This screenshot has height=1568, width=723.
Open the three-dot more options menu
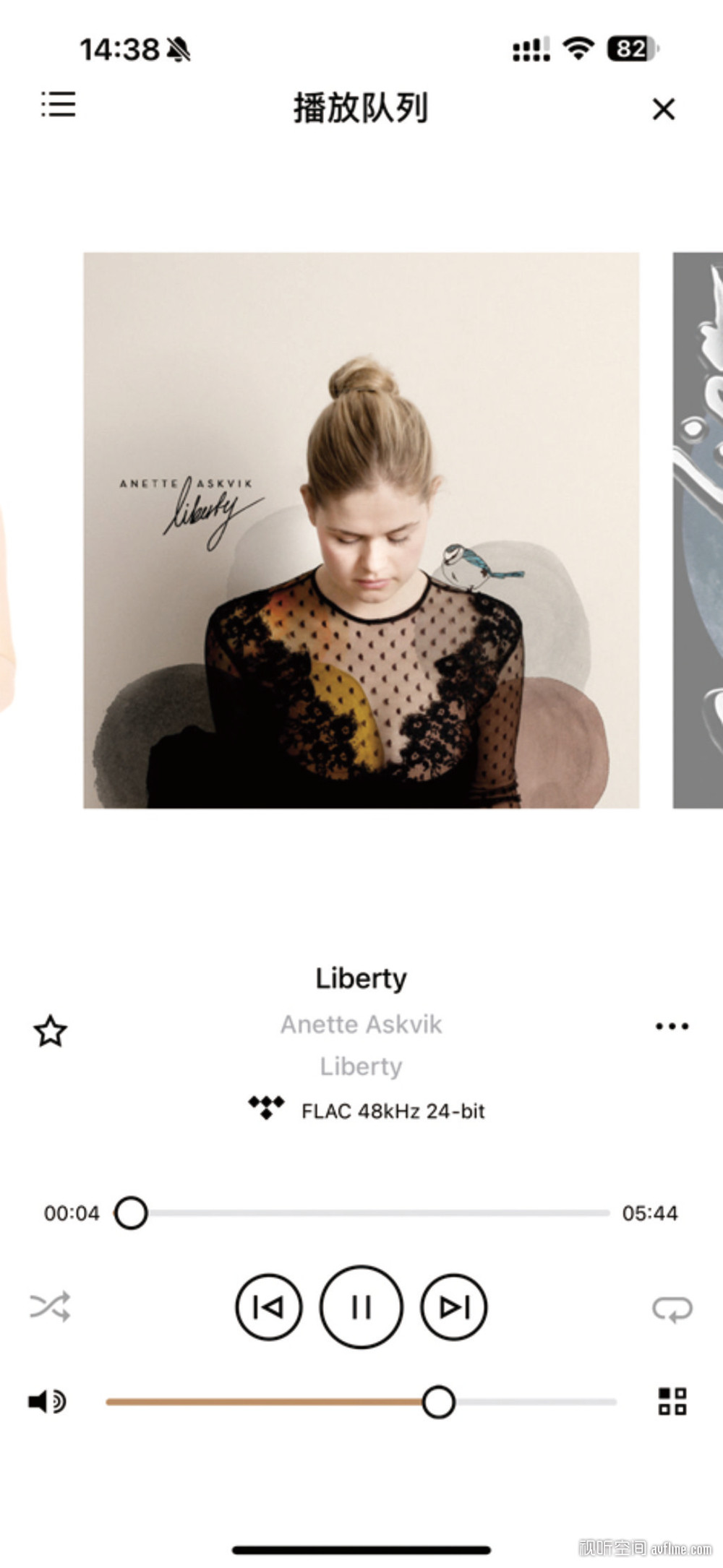click(672, 1026)
